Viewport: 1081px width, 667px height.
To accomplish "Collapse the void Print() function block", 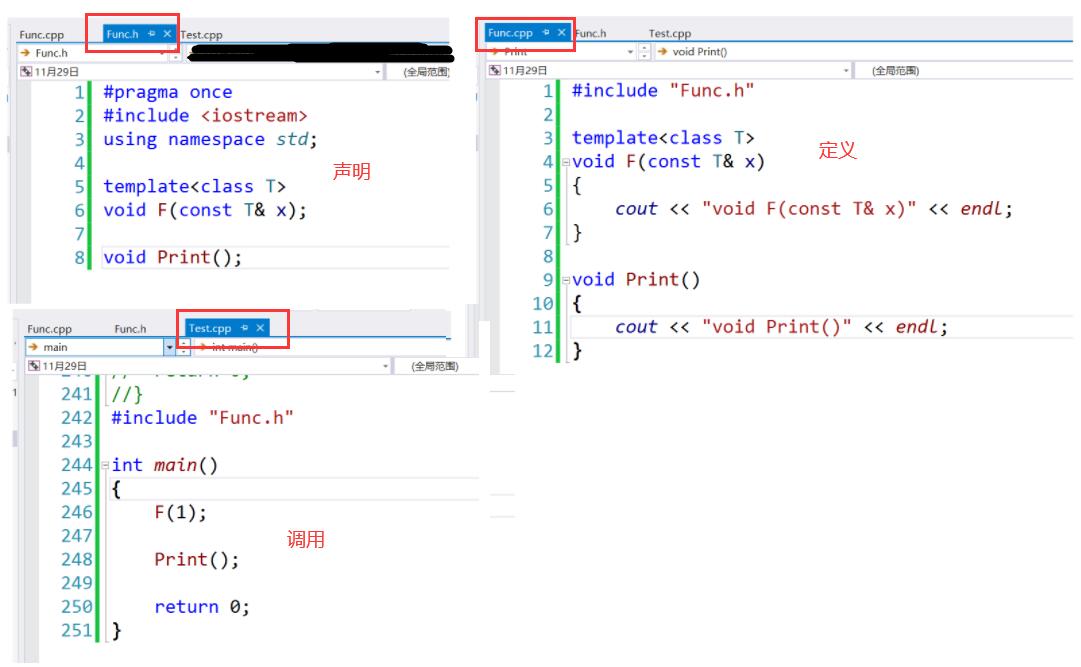I will (x=565, y=280).
